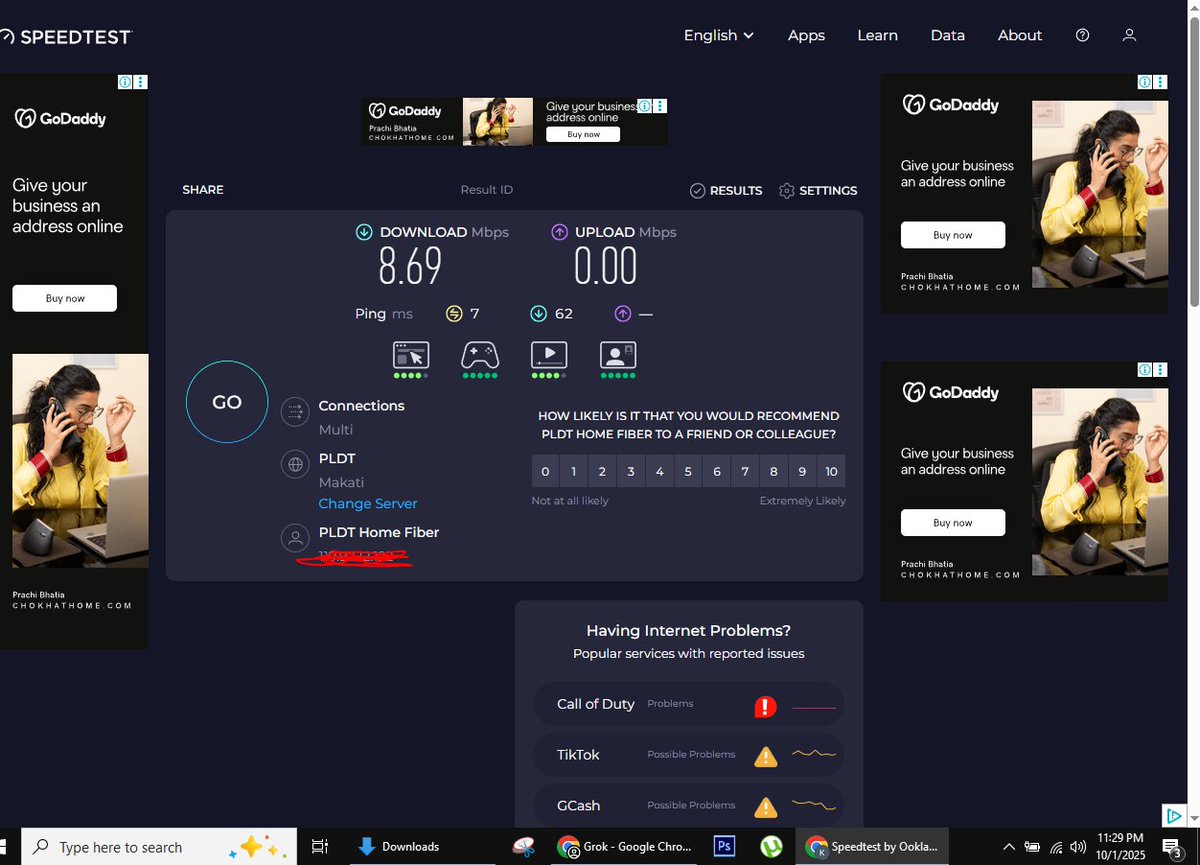1200x865 pixels.
Task: Click the globe icon next to PLDT
Action: [x=294, y=464]
